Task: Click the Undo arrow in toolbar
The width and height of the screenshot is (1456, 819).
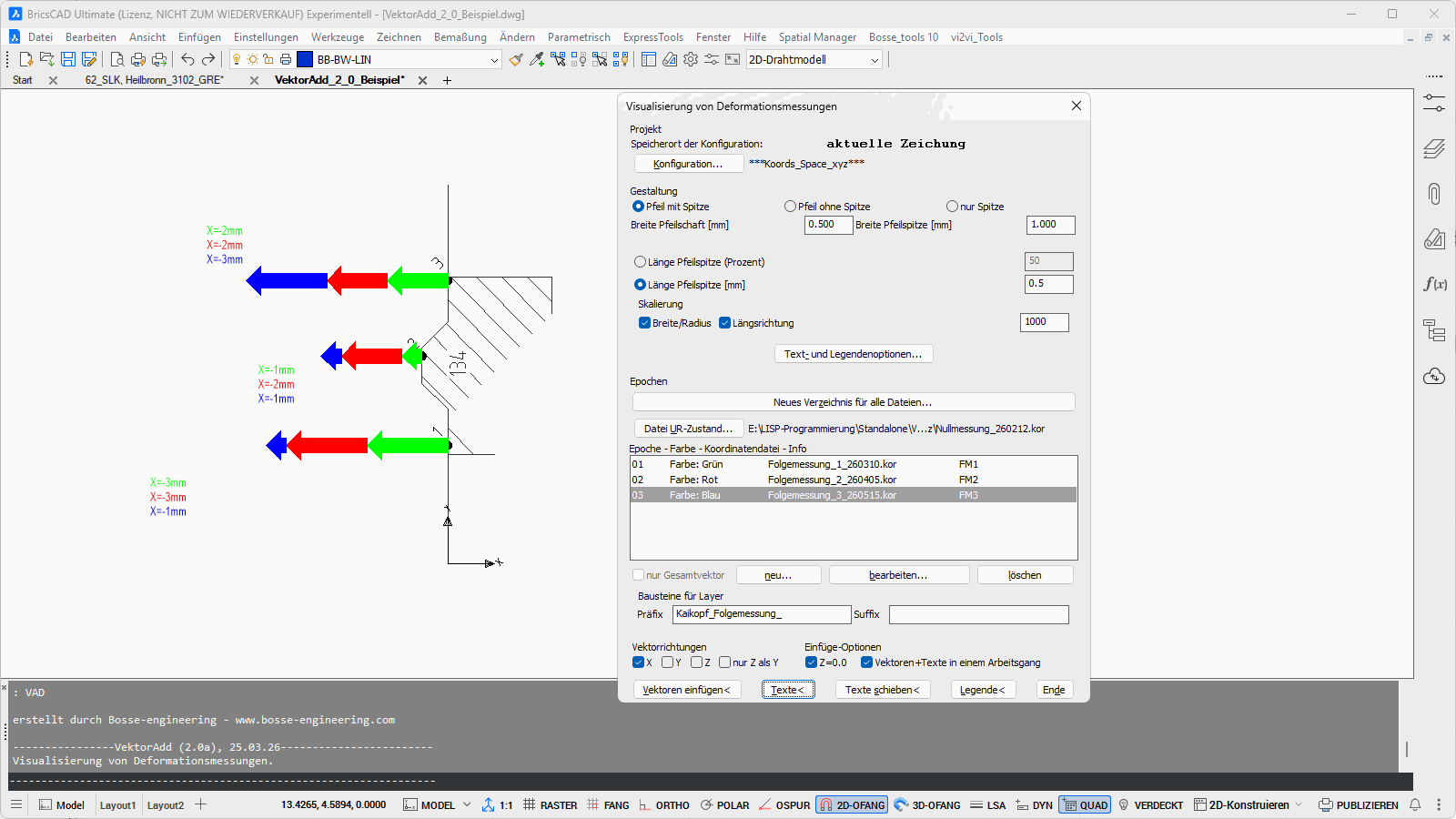Action: pyautogui.click(x=187, y=59)
